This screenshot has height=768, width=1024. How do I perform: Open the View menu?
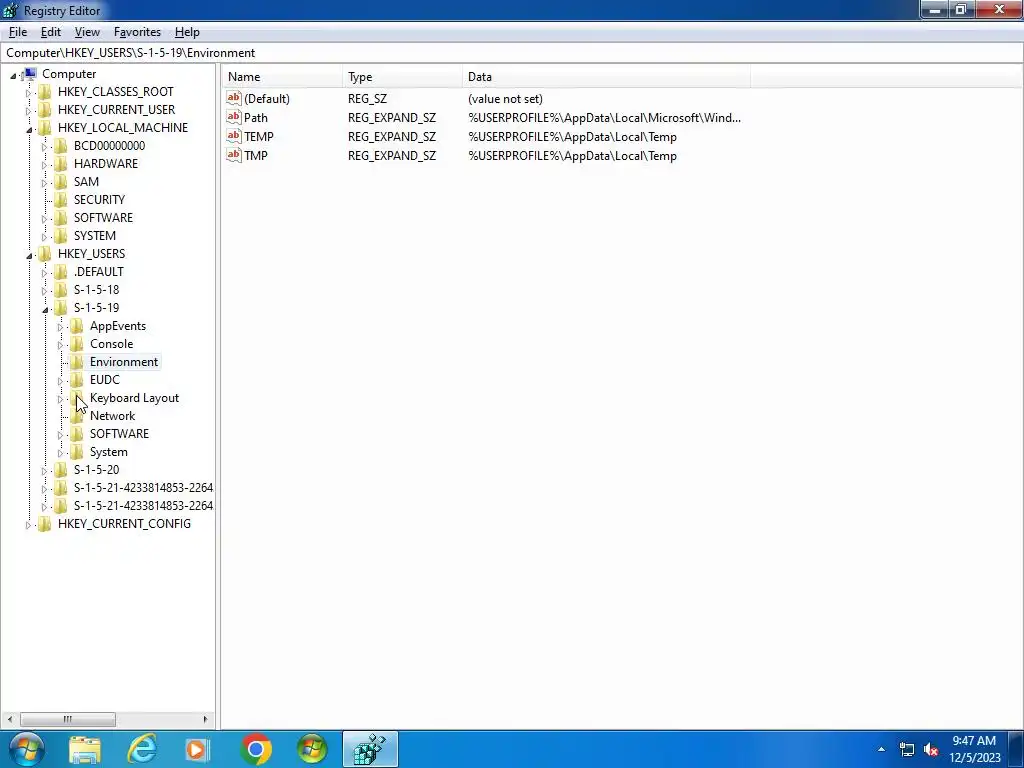coord(87,32)
